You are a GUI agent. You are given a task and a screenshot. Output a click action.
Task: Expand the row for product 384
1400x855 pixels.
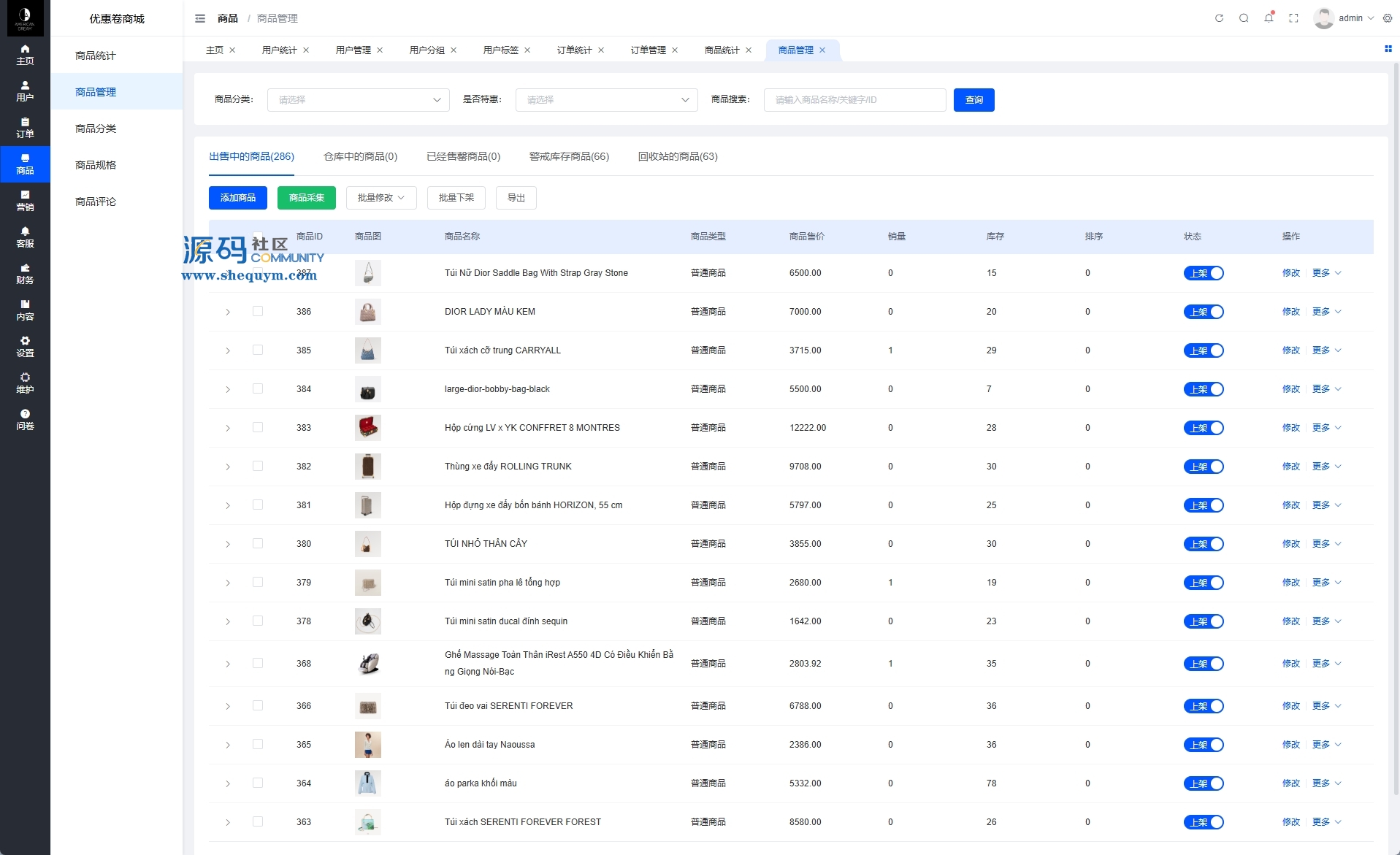(228, 389)
